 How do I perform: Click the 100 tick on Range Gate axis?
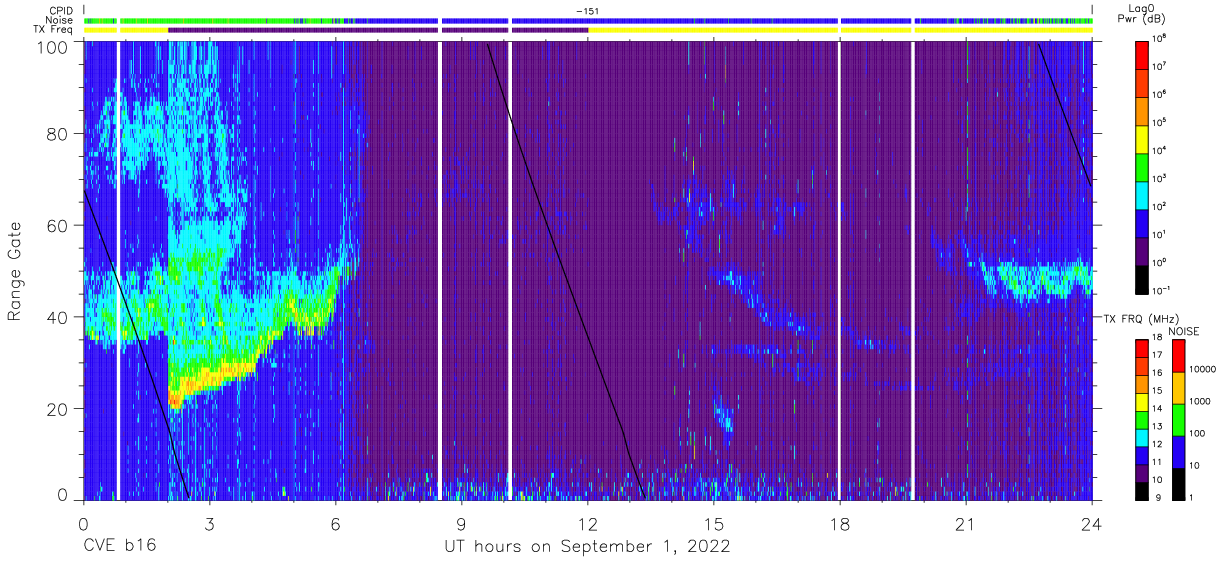click(52, 47)
